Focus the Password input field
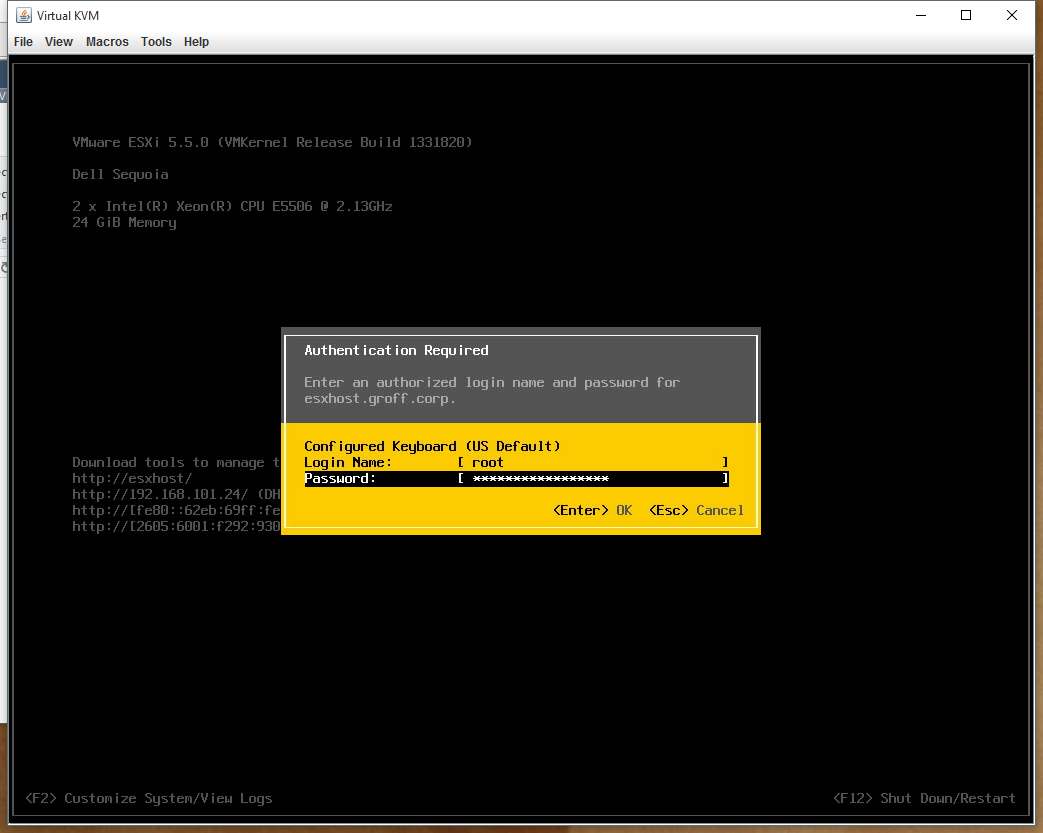The height and width of the screenshot is (833, 1043). pos(593,479)
